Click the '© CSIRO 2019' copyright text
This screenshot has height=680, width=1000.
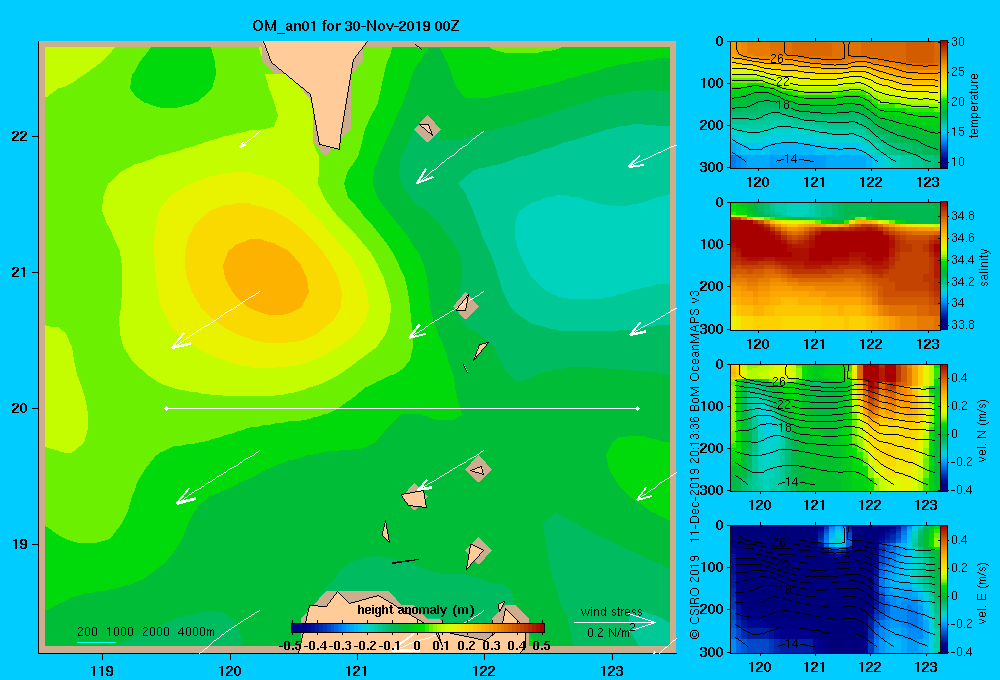pyautogui.click(x=695, y=596)
